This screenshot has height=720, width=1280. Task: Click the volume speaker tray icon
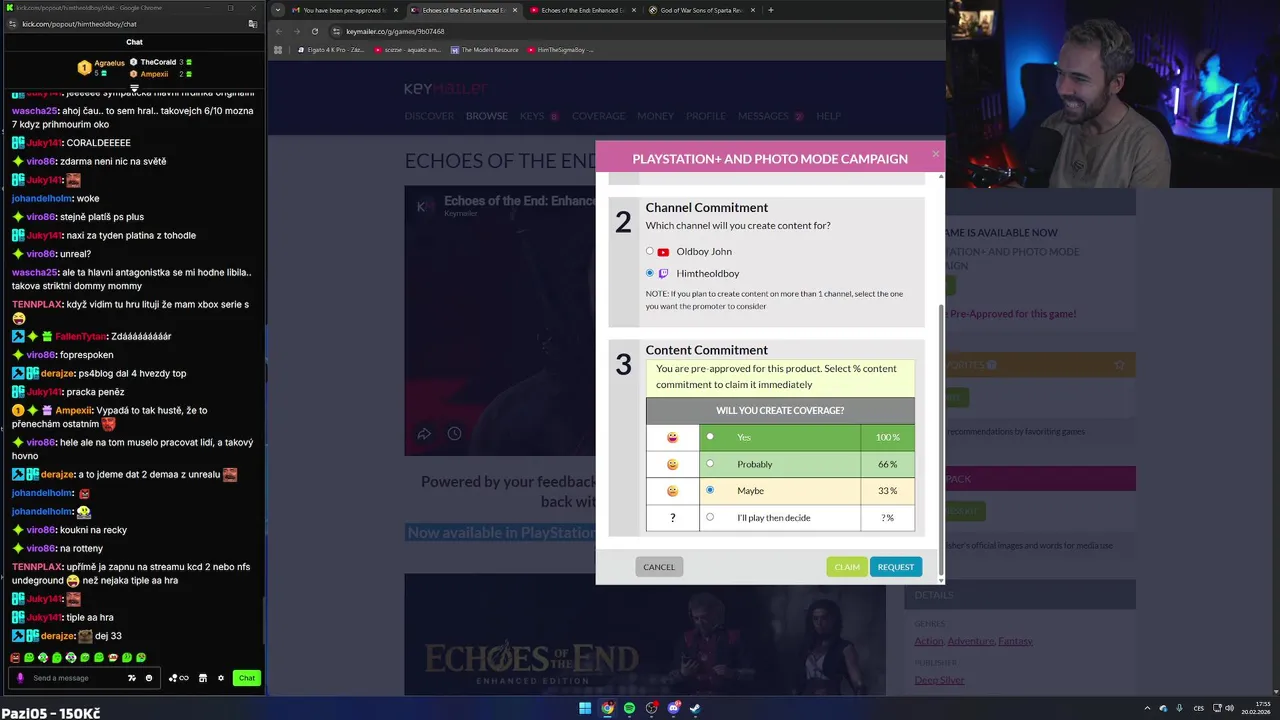pyautogui.click(x=1229, y=708)
